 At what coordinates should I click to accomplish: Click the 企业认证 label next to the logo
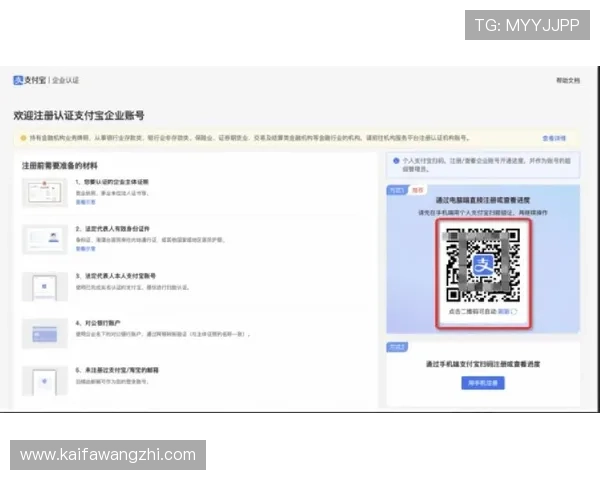65,80
